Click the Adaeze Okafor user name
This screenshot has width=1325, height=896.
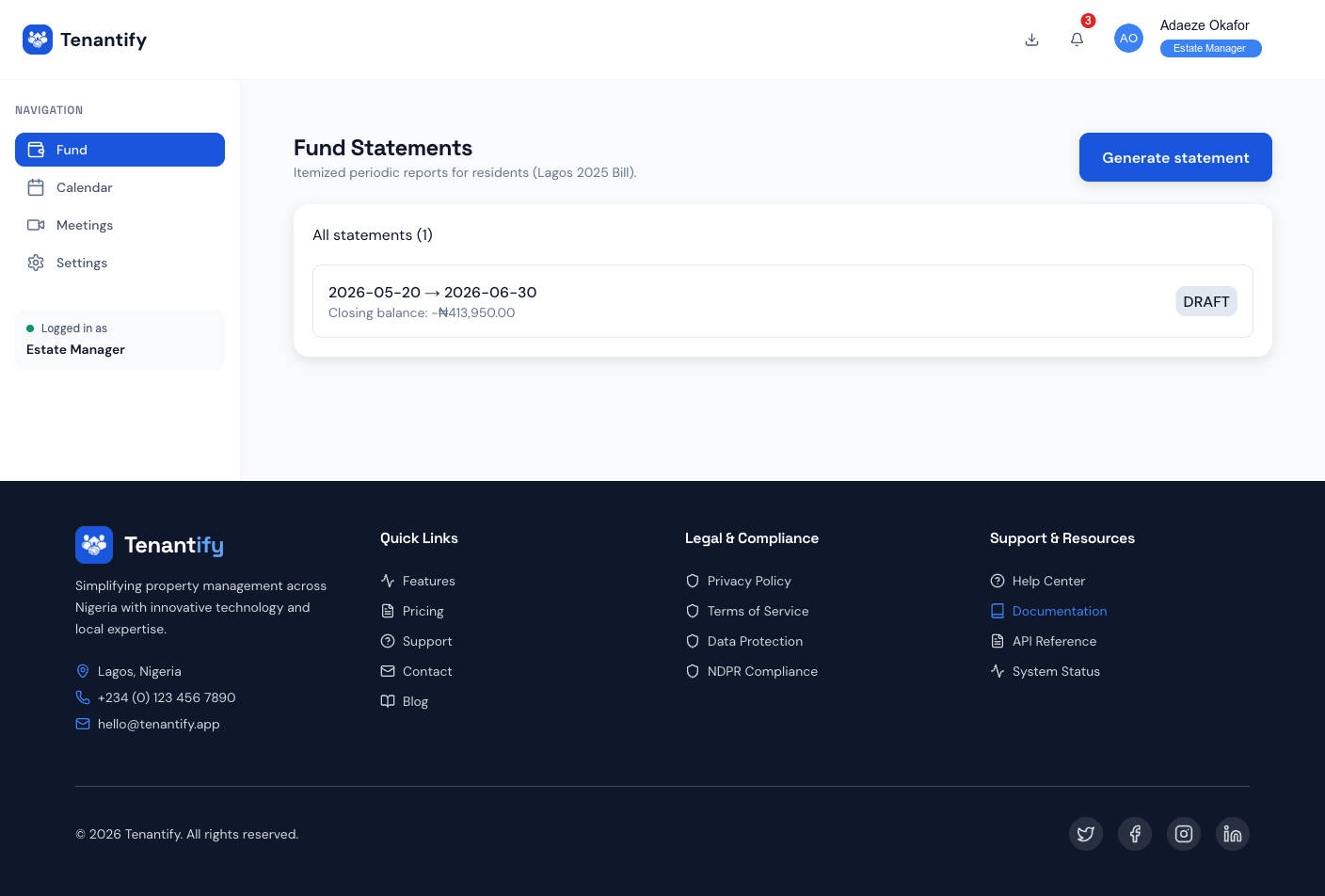coord(1205,25)
